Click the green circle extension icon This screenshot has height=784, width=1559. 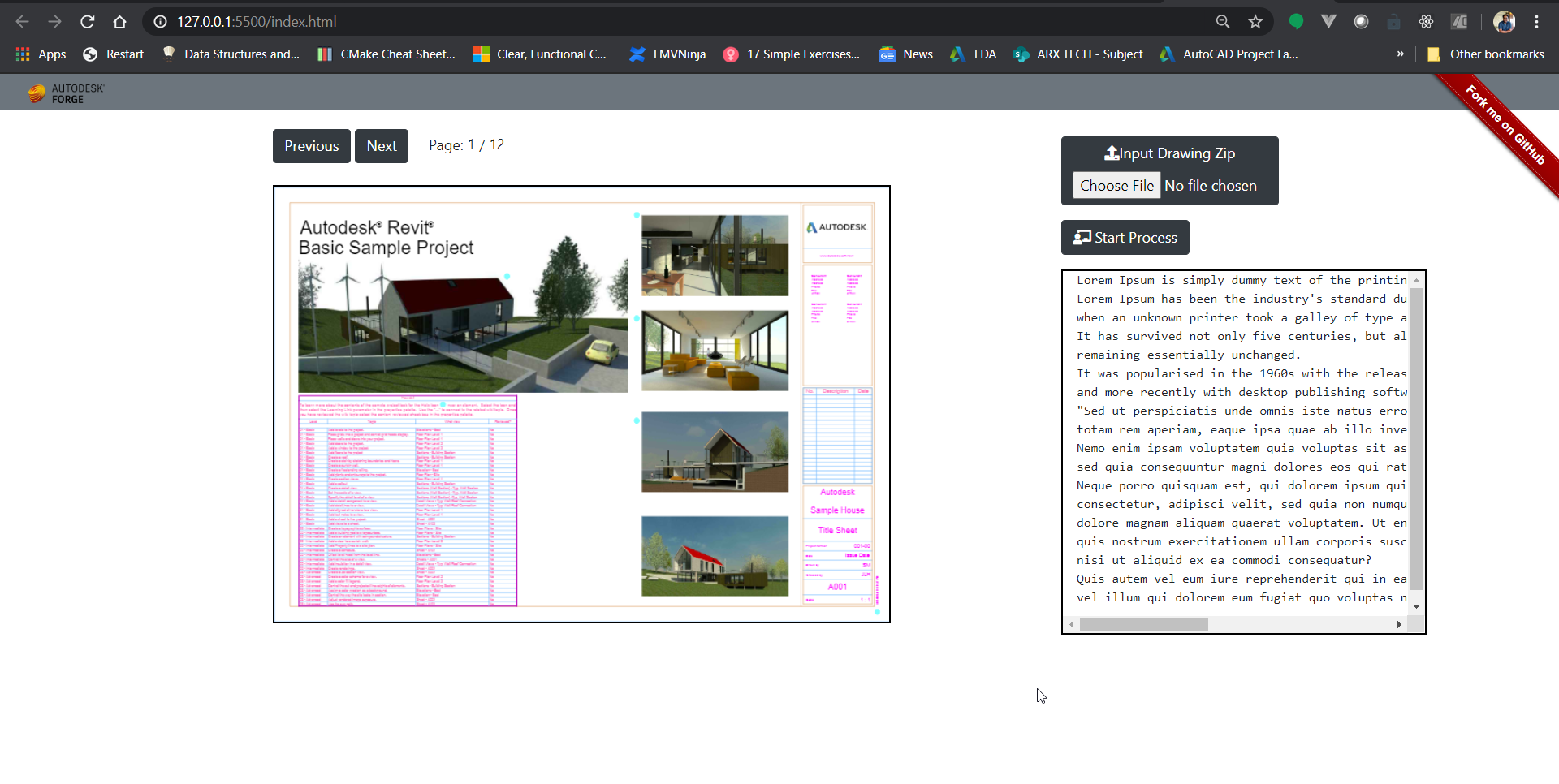pyautogui.click(x=1296, y=22)
